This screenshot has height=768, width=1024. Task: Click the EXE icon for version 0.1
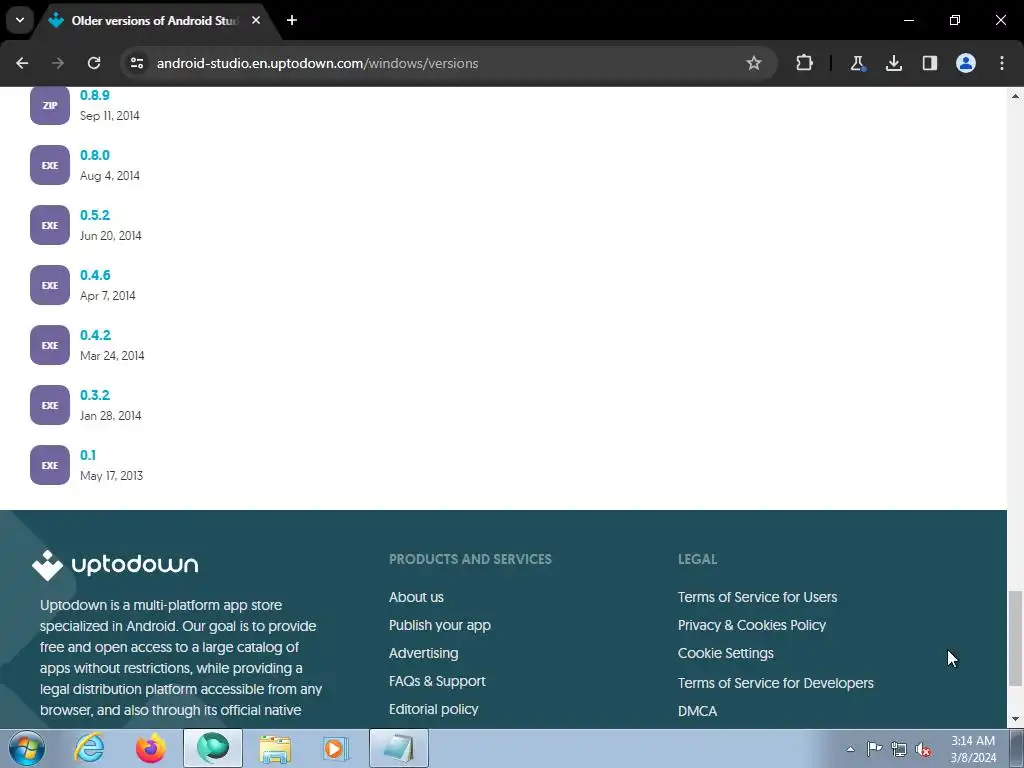point(50,465)
